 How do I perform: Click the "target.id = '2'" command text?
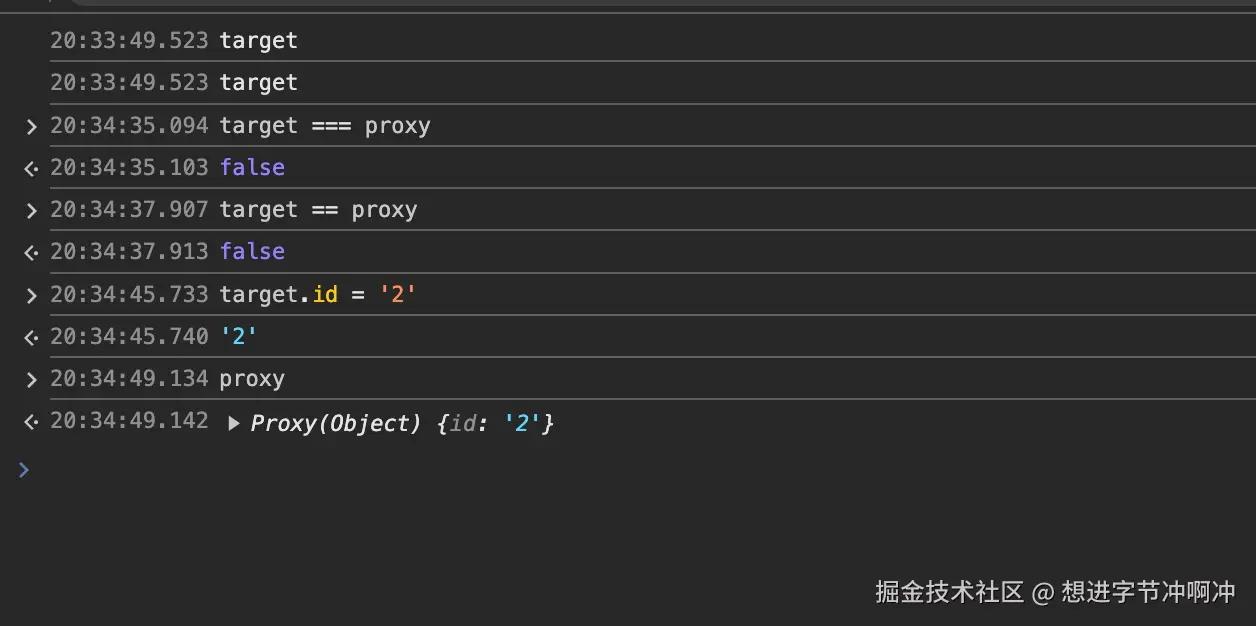coord(317,295)
